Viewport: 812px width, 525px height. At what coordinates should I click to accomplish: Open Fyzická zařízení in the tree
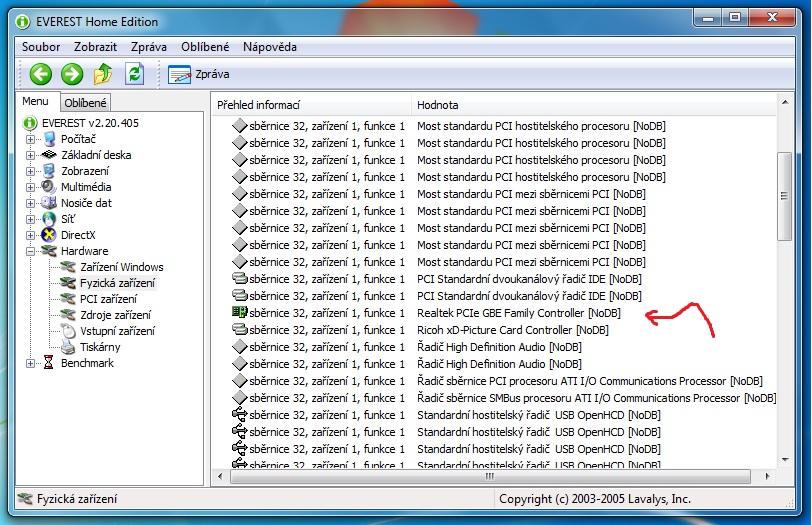tap(117, 283)
